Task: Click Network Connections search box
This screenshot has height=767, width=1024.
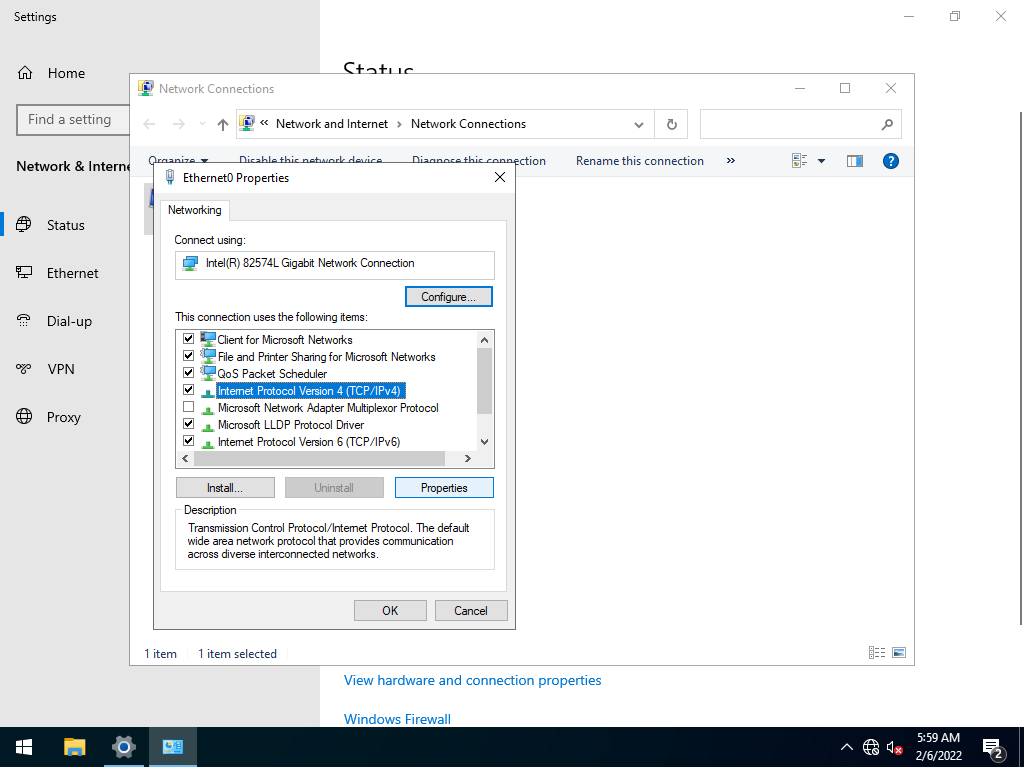Action: (801, 124)
